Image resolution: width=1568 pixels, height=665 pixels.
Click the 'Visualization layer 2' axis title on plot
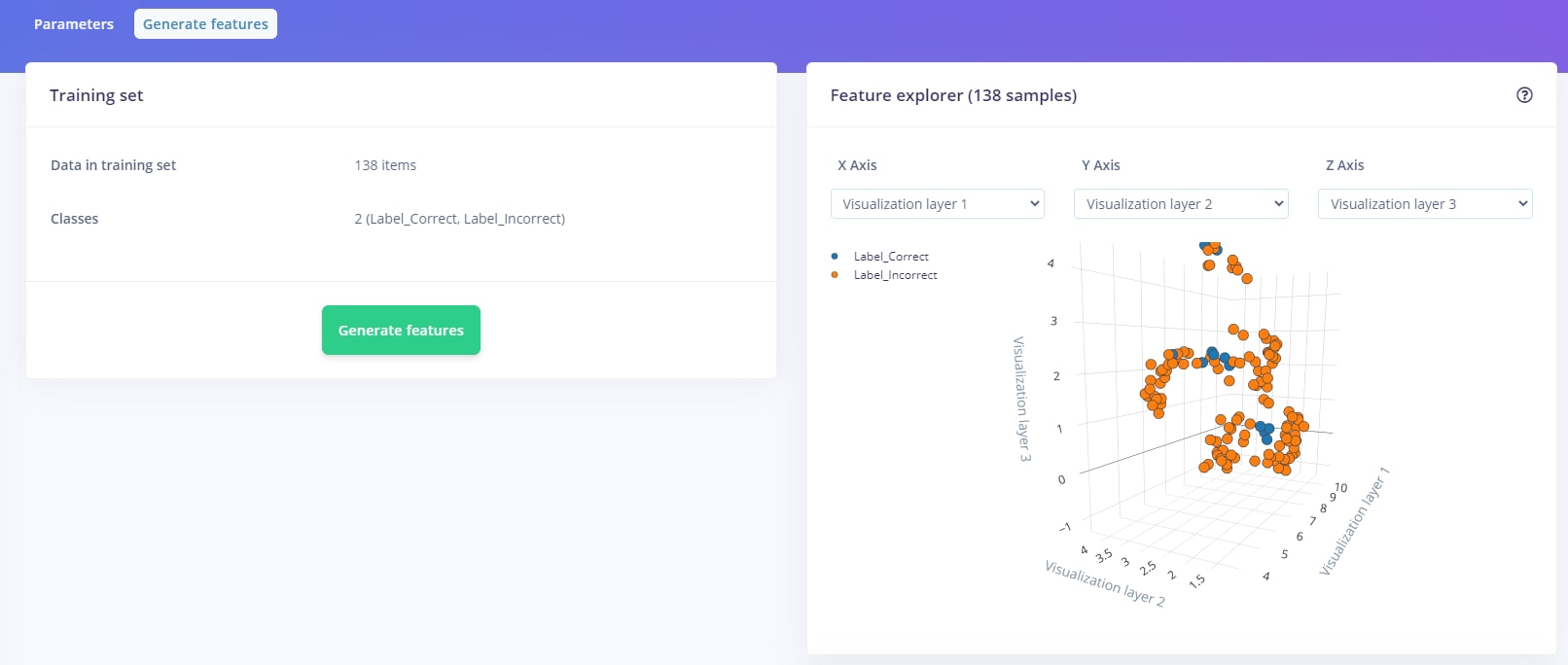[1104, 582]
